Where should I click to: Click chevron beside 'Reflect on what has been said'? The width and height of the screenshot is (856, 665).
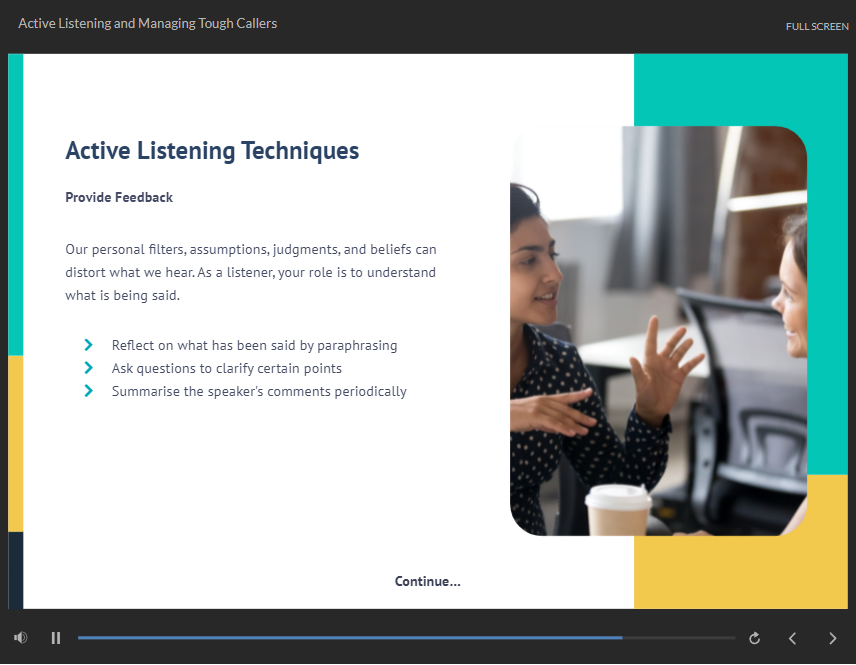click(x=89, y=345)
